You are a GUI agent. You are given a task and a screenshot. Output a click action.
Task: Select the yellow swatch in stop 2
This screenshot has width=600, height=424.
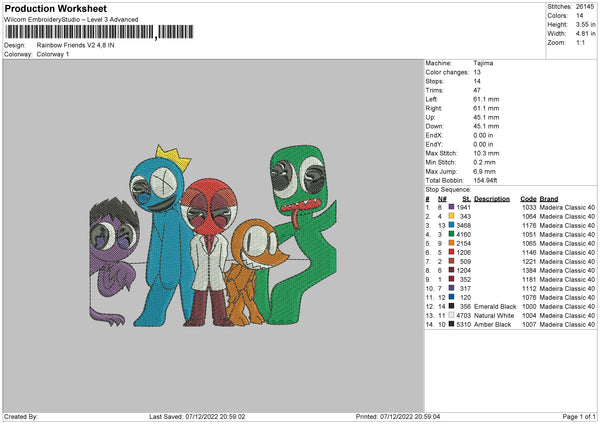451,216
